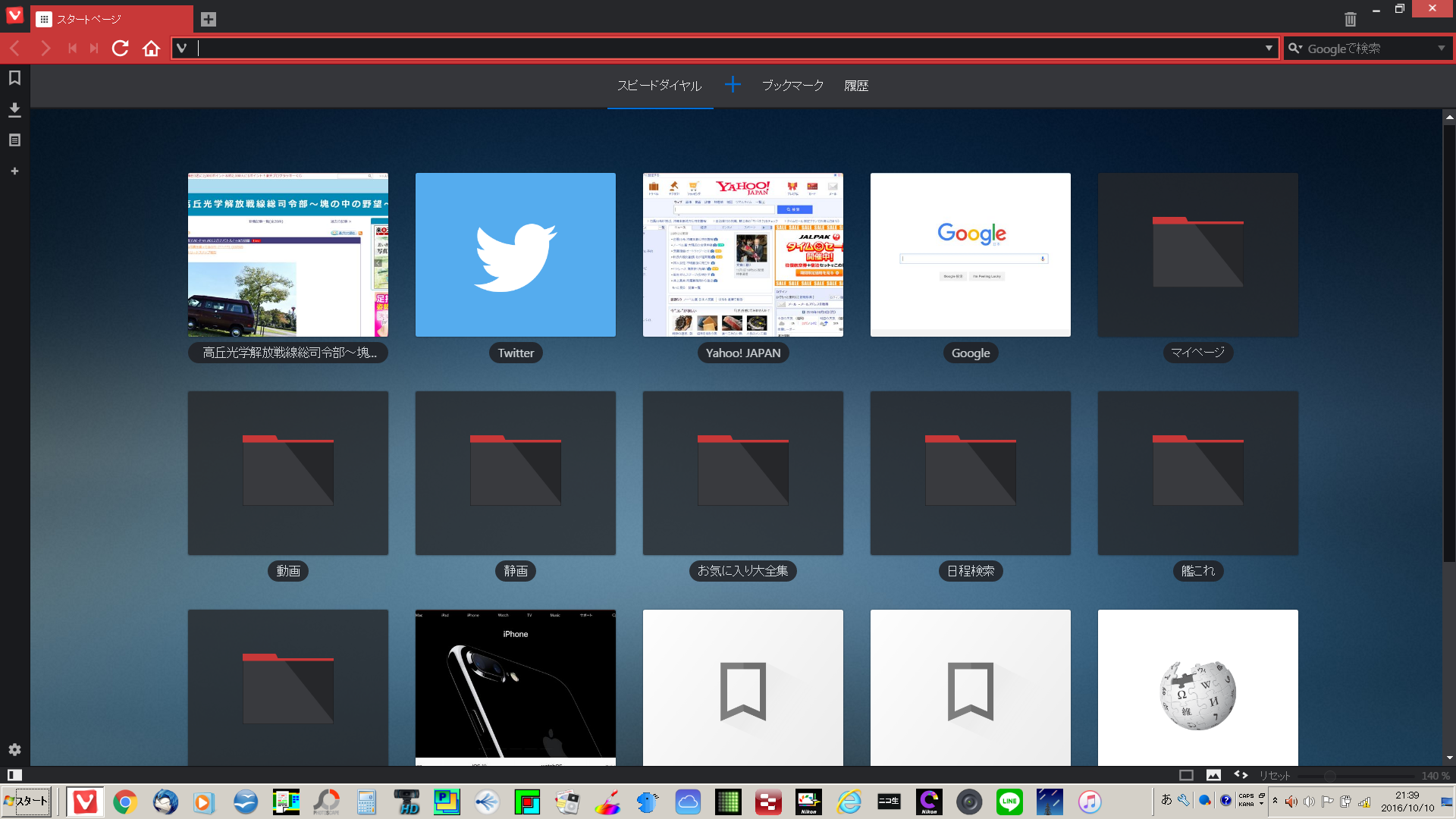This screenshot has width=1456, height=819.
Task: Switch to the ブックマーク tab
Action: click(792, 86)
